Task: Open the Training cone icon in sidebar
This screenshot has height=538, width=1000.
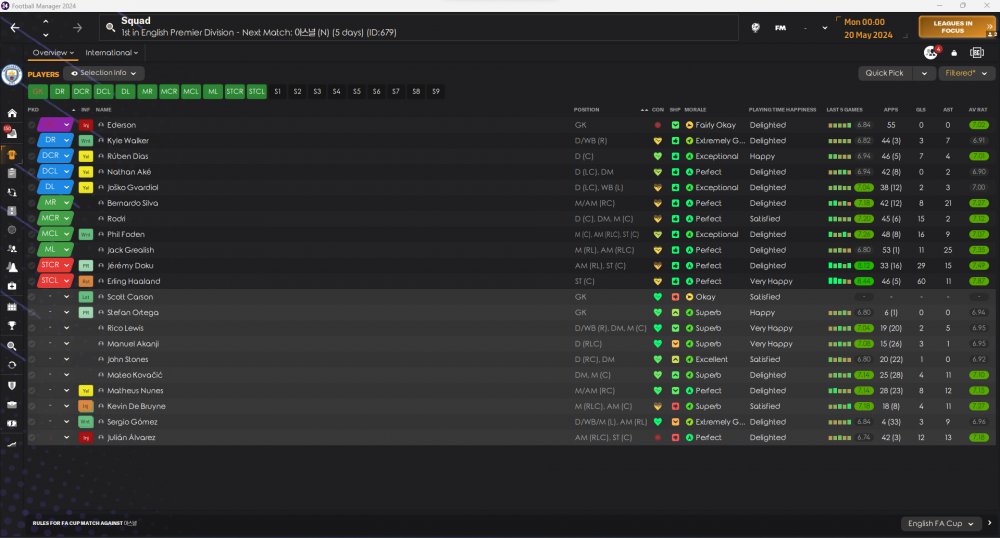Action: pyautogui.click(x=11, y=268)
